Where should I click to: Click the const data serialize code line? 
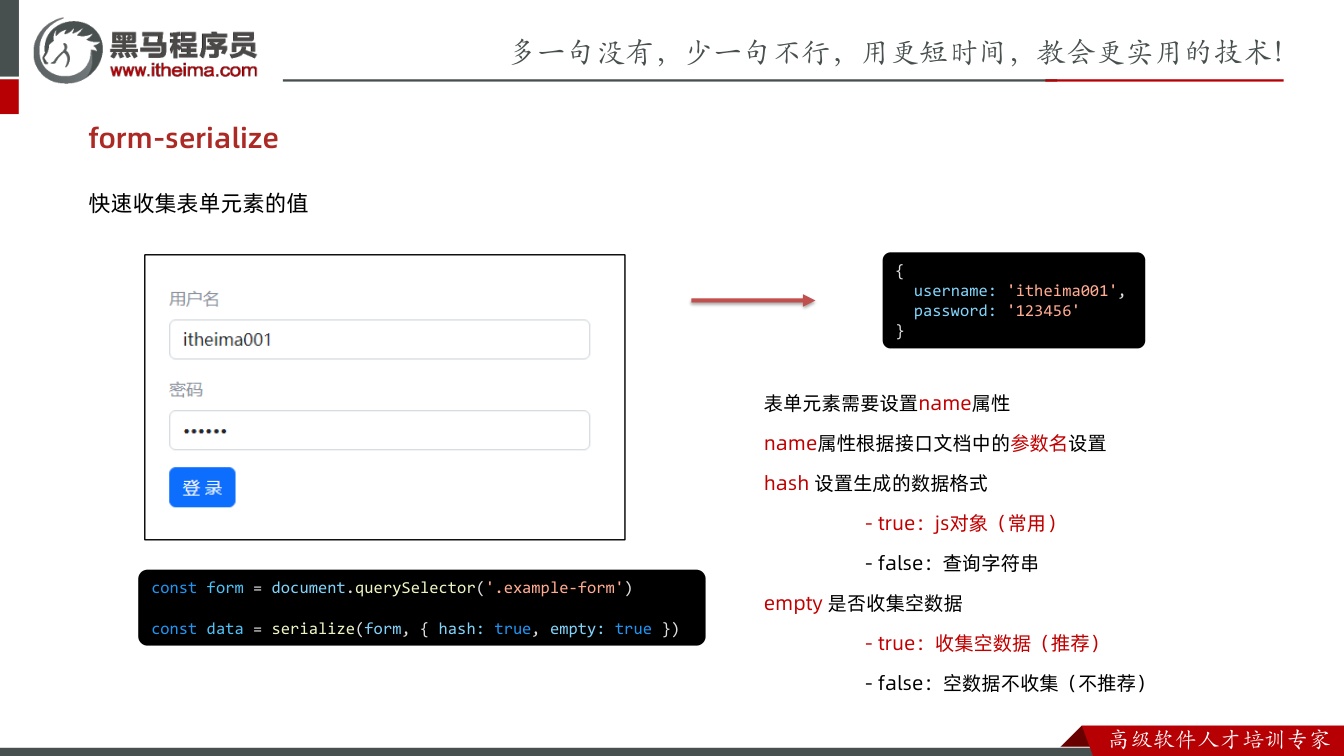coord(415,629)
